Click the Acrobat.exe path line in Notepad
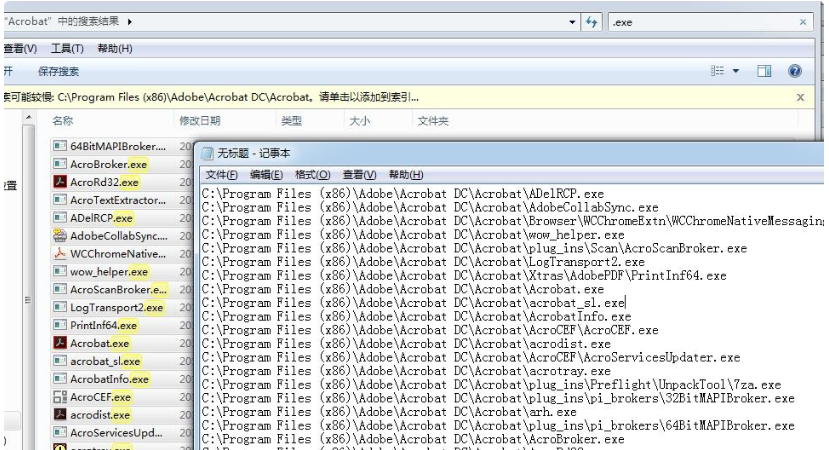Viewport: 829px width, 450px height. (x=403, y=289)
